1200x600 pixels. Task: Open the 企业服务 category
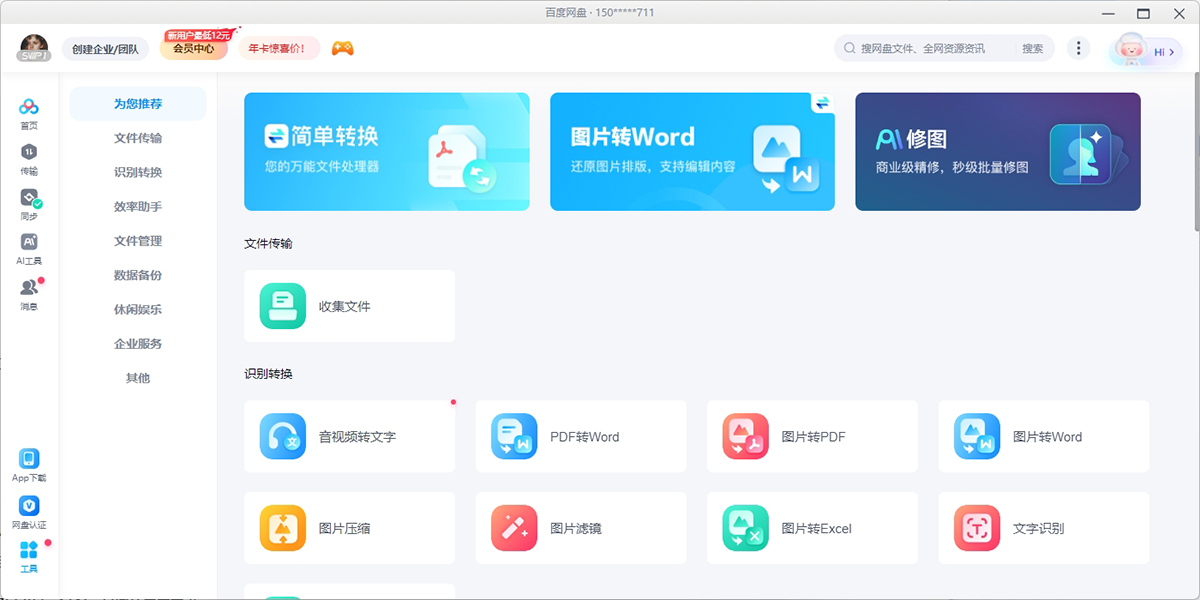[138, 344]
